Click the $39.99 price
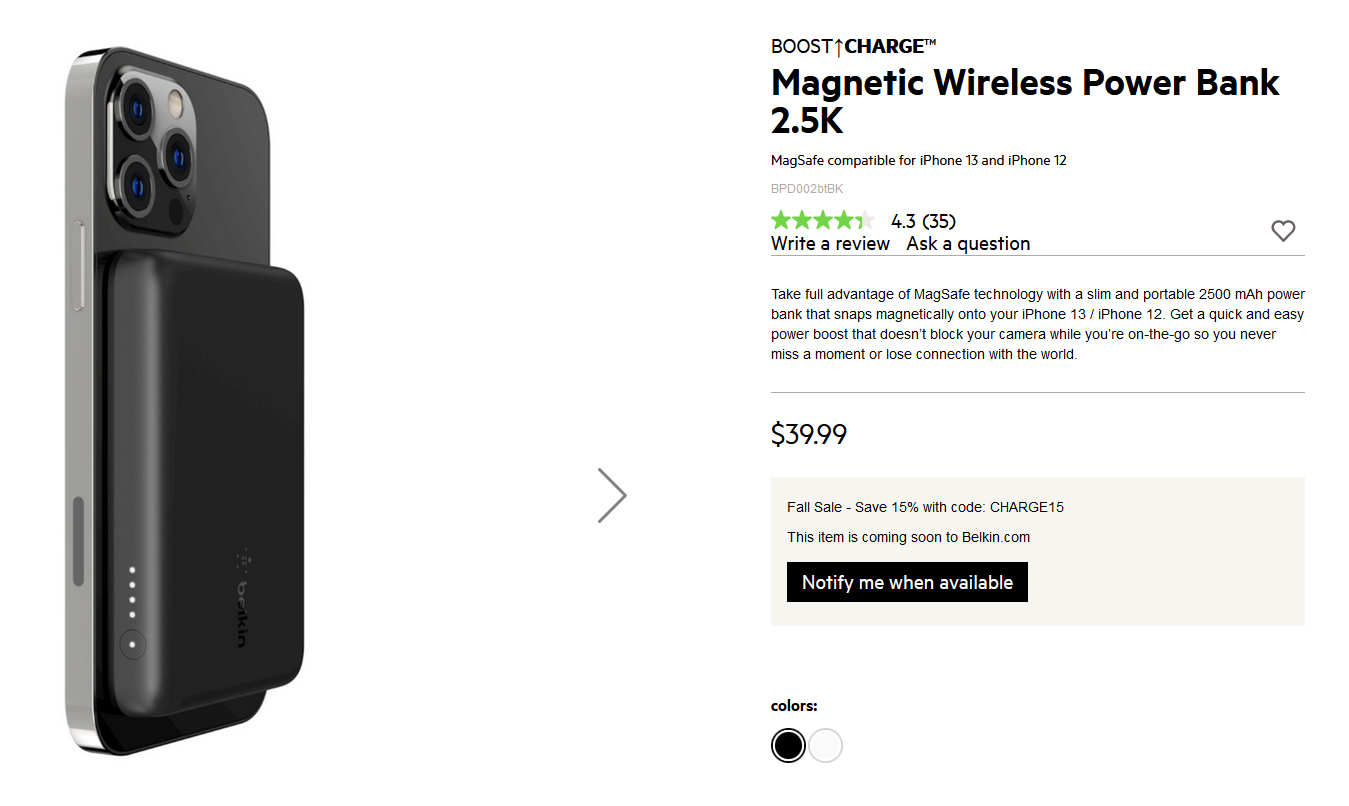The image size is (1349, 806). click(809, 434)
